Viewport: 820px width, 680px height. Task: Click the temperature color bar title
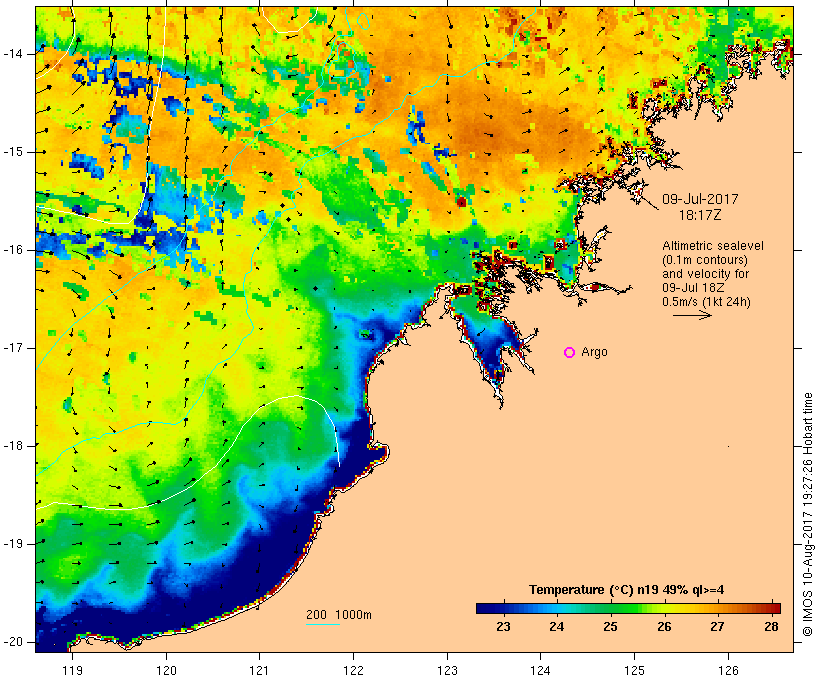[x=627, y=590]
